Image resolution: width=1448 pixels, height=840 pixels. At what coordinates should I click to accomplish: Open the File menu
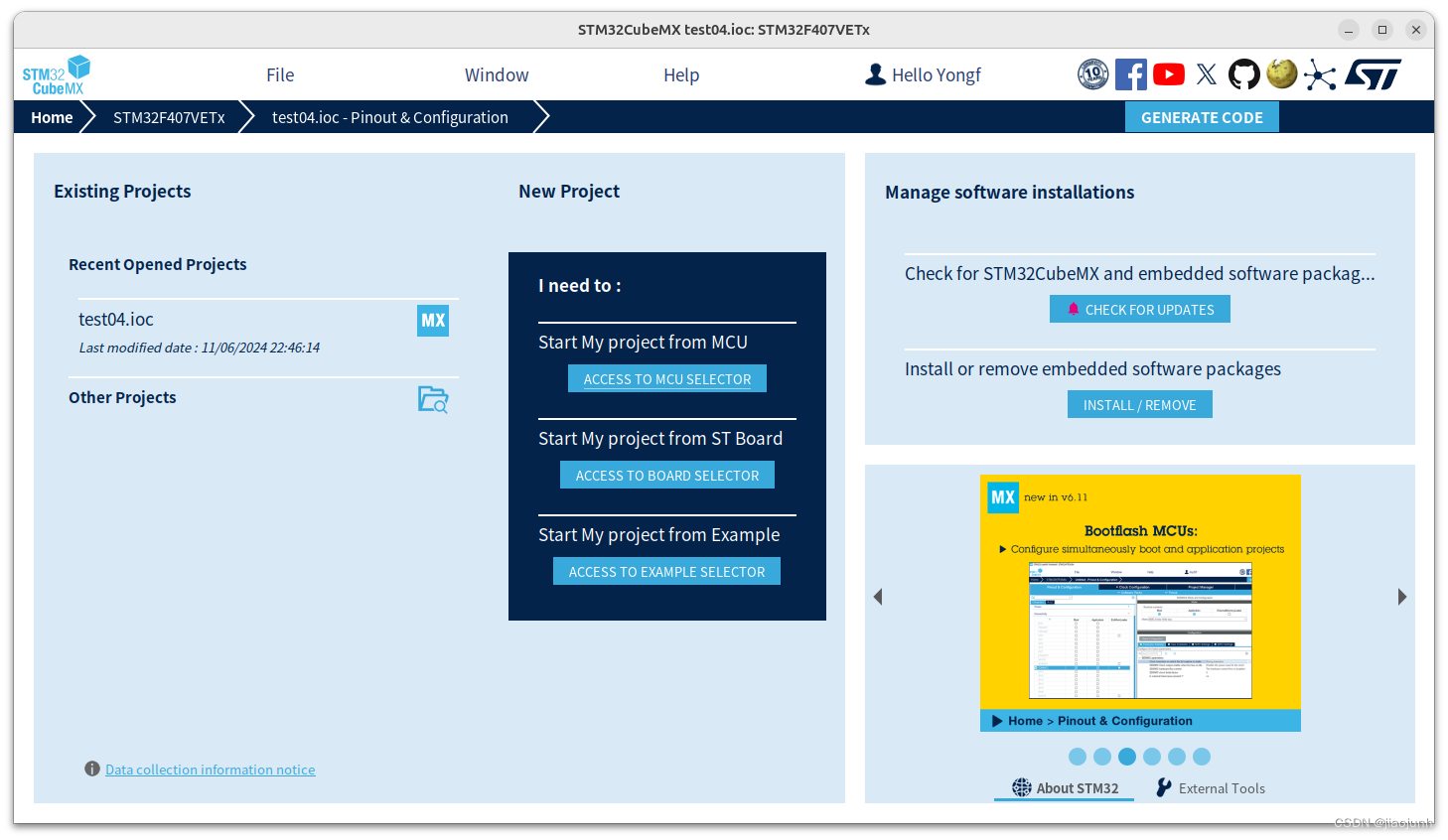(280, 74)
